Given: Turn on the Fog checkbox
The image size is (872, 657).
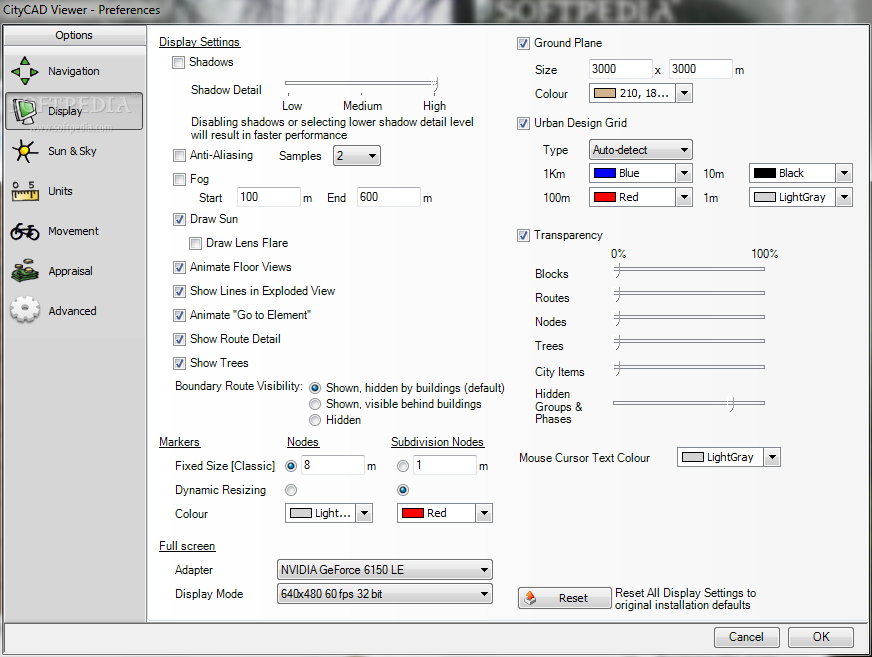Looking at the screenshot, I should pos(179,179).
